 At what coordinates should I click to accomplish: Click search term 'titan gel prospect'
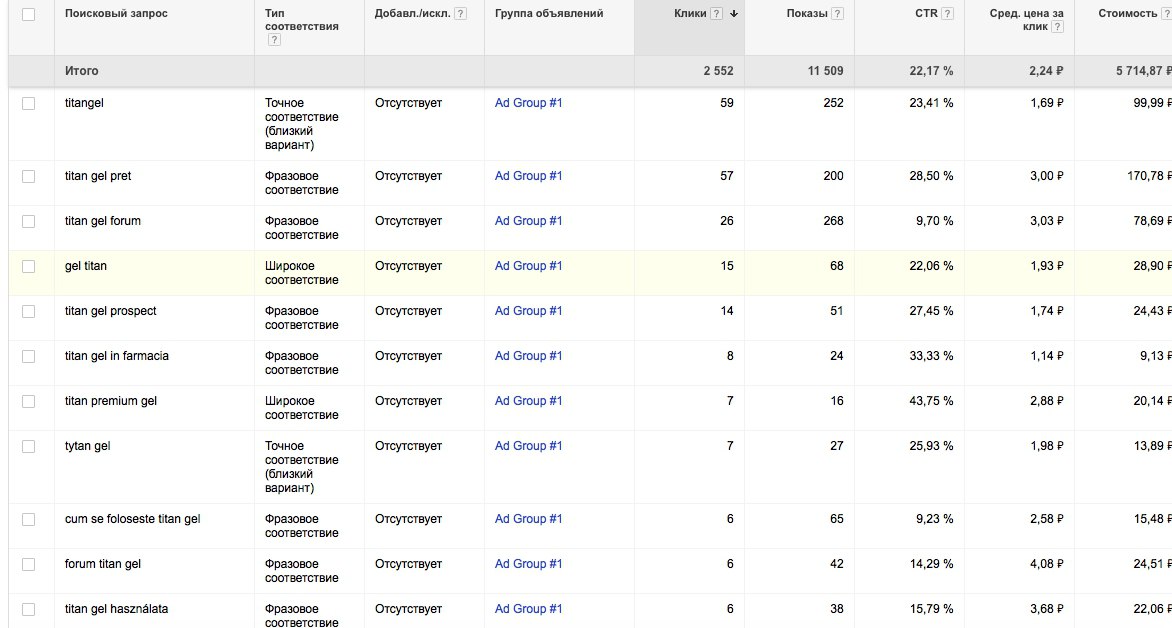coord(111,310)
